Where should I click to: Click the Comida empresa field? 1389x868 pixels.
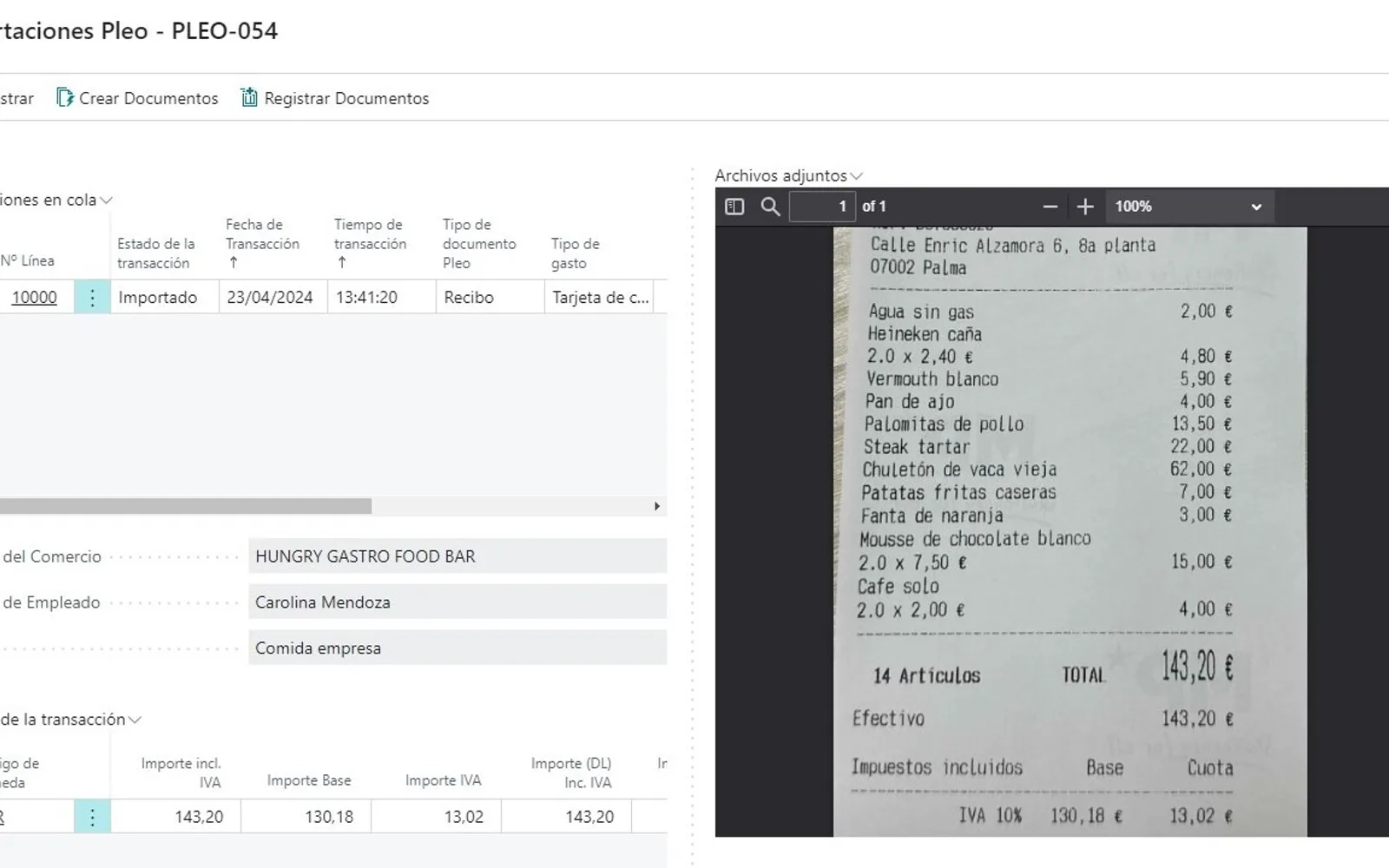(x=458, y=648)
